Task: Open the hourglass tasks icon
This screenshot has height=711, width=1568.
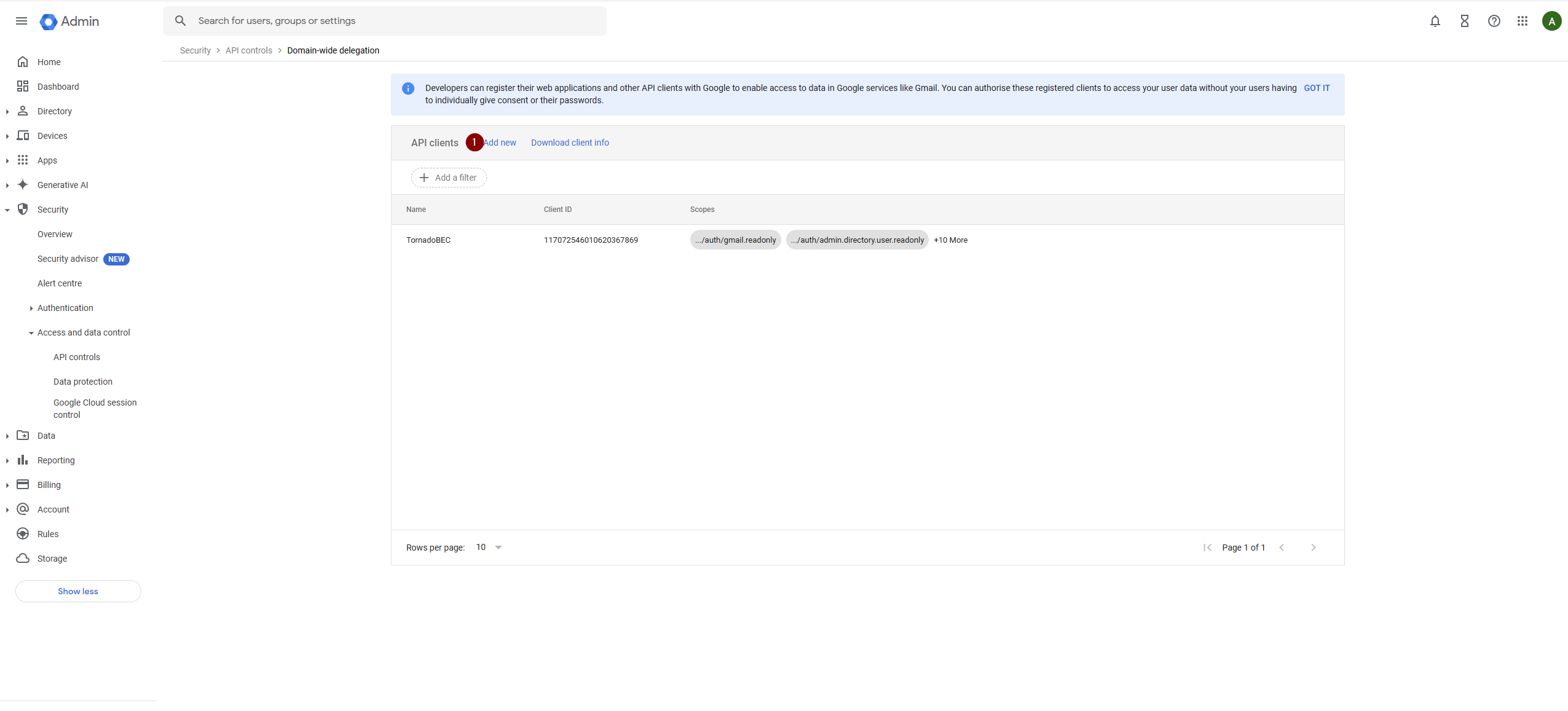Action: point(1464,21)
